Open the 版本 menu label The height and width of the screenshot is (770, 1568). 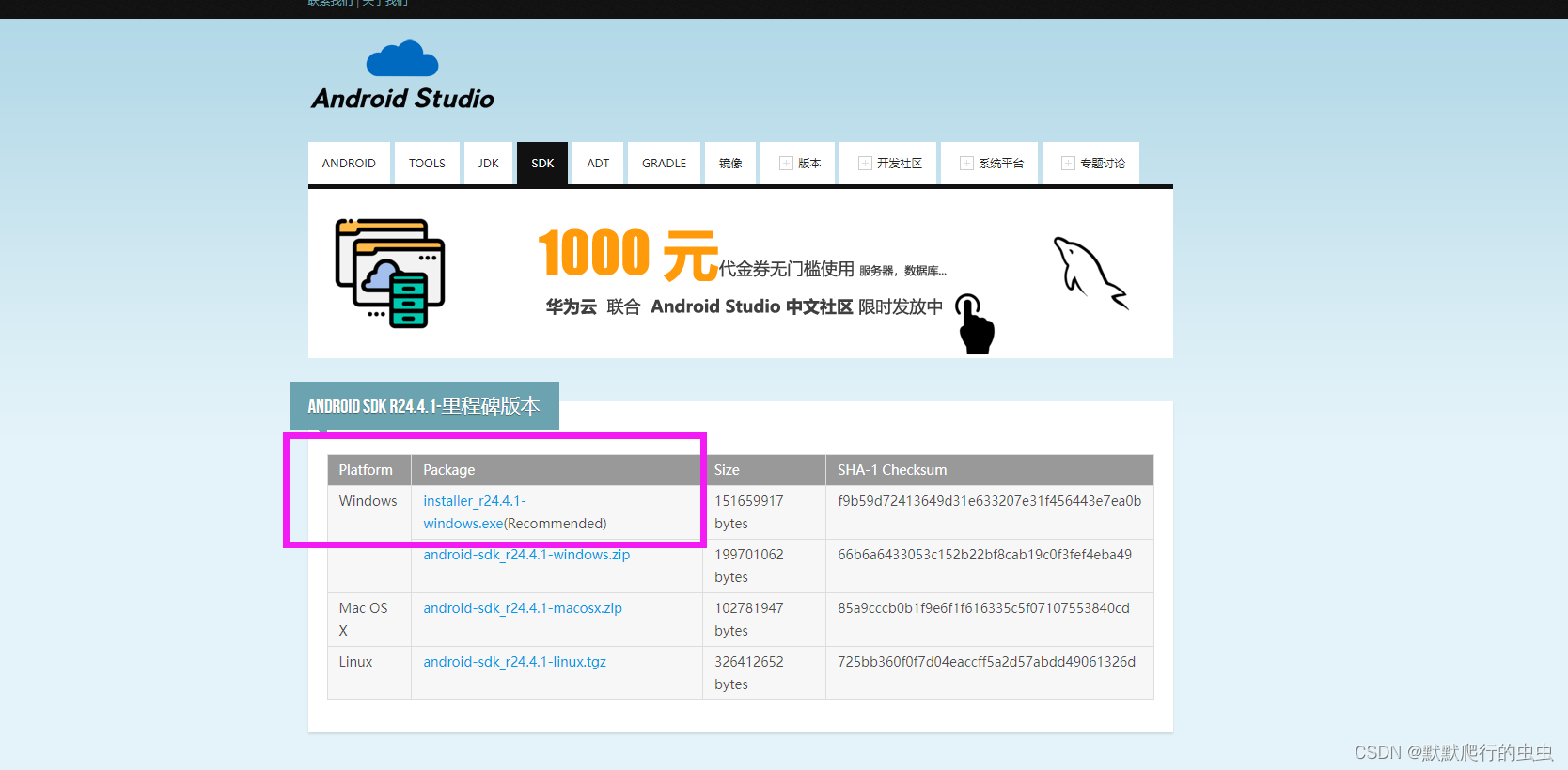coord(809,164)
